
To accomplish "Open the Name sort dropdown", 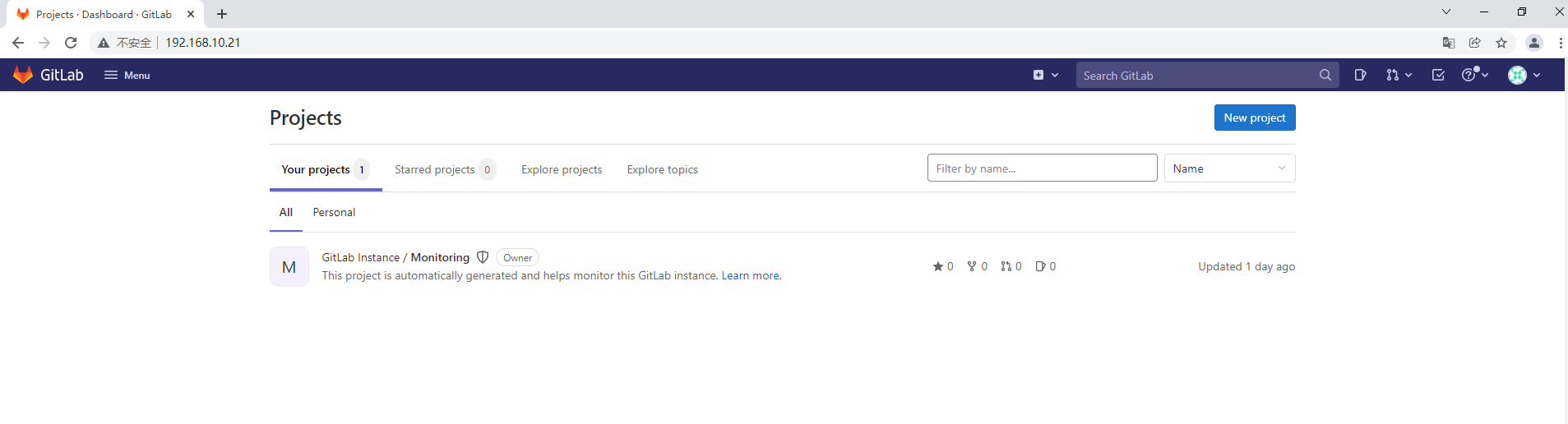I will 1229,168.
